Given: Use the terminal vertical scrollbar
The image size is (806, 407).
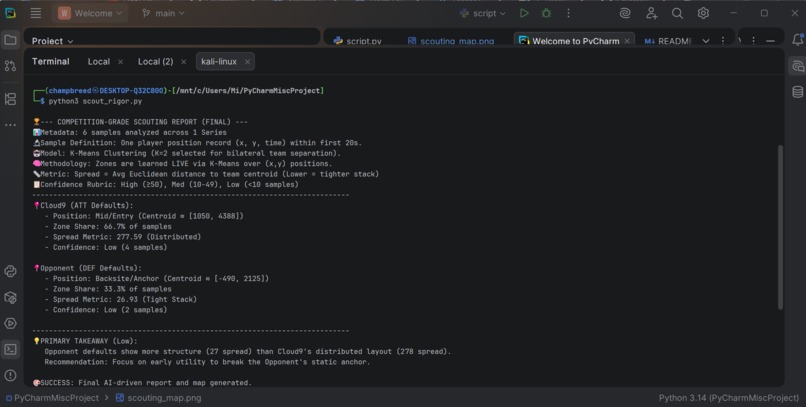Looking at the screenshot, I should point(780,227).
